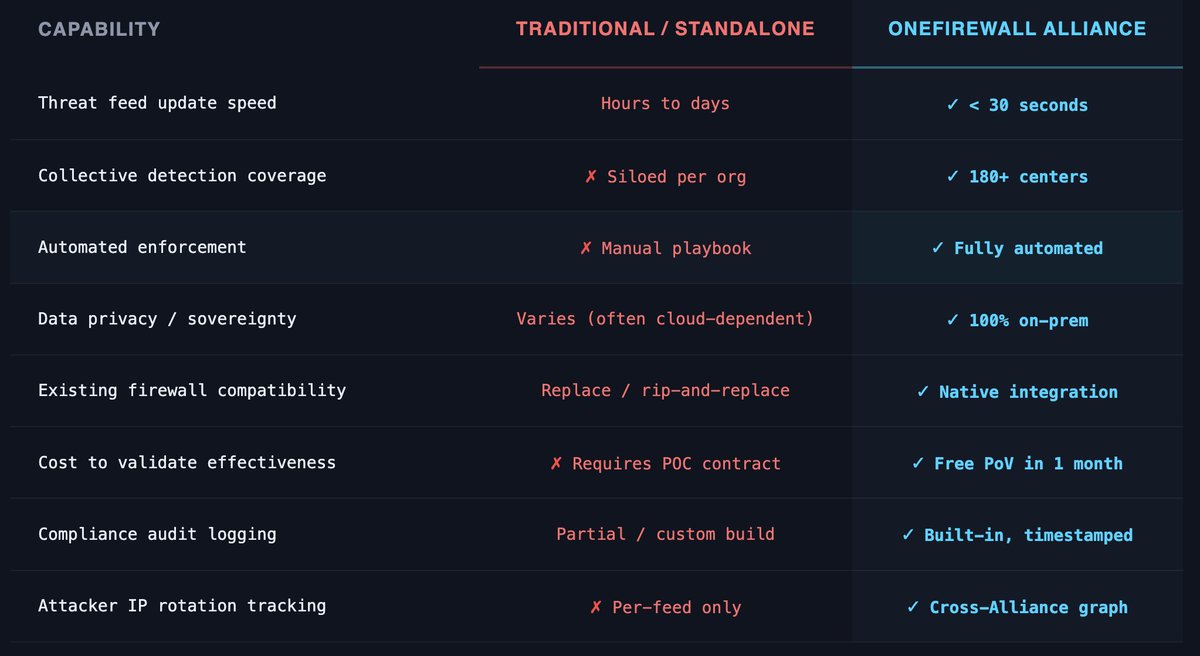Click the 'Cross-Alliance graph' cell
The image size is (1200, 656).
(1017, 607)
